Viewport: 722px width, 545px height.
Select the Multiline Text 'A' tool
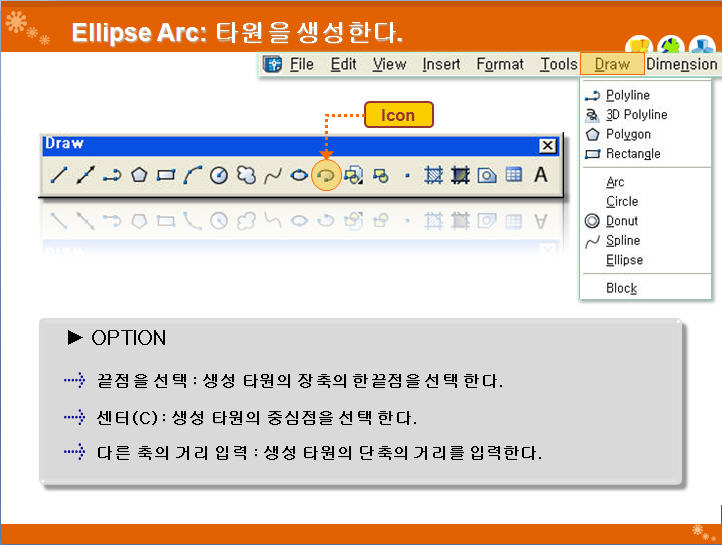click(x=541, y=175)
